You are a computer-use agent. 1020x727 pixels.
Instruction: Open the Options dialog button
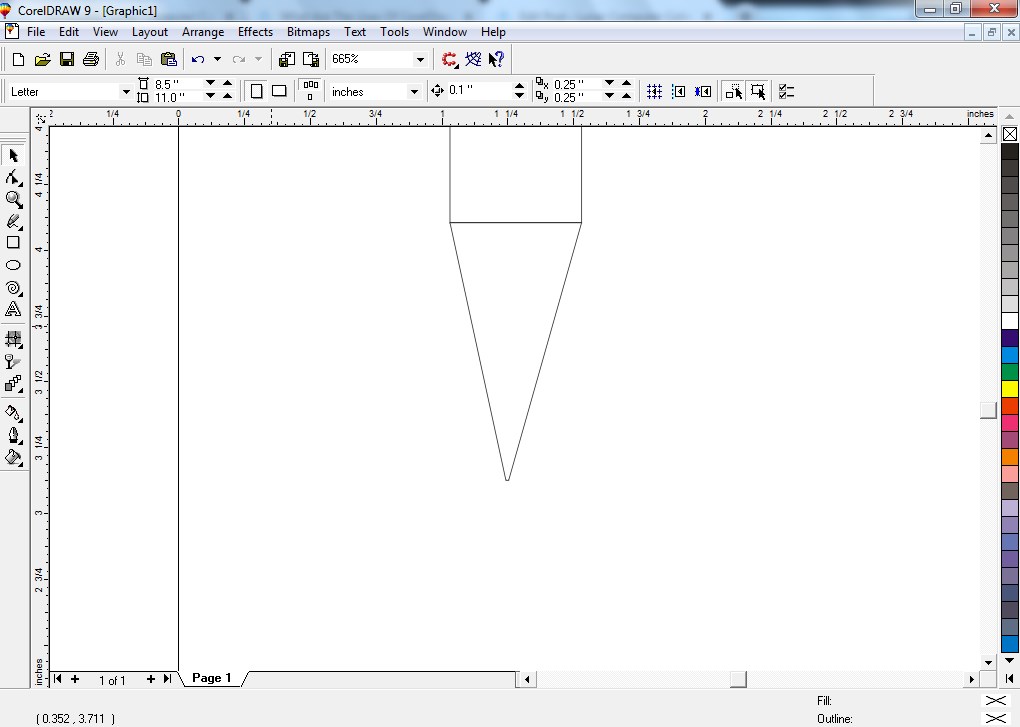(786, 92)
